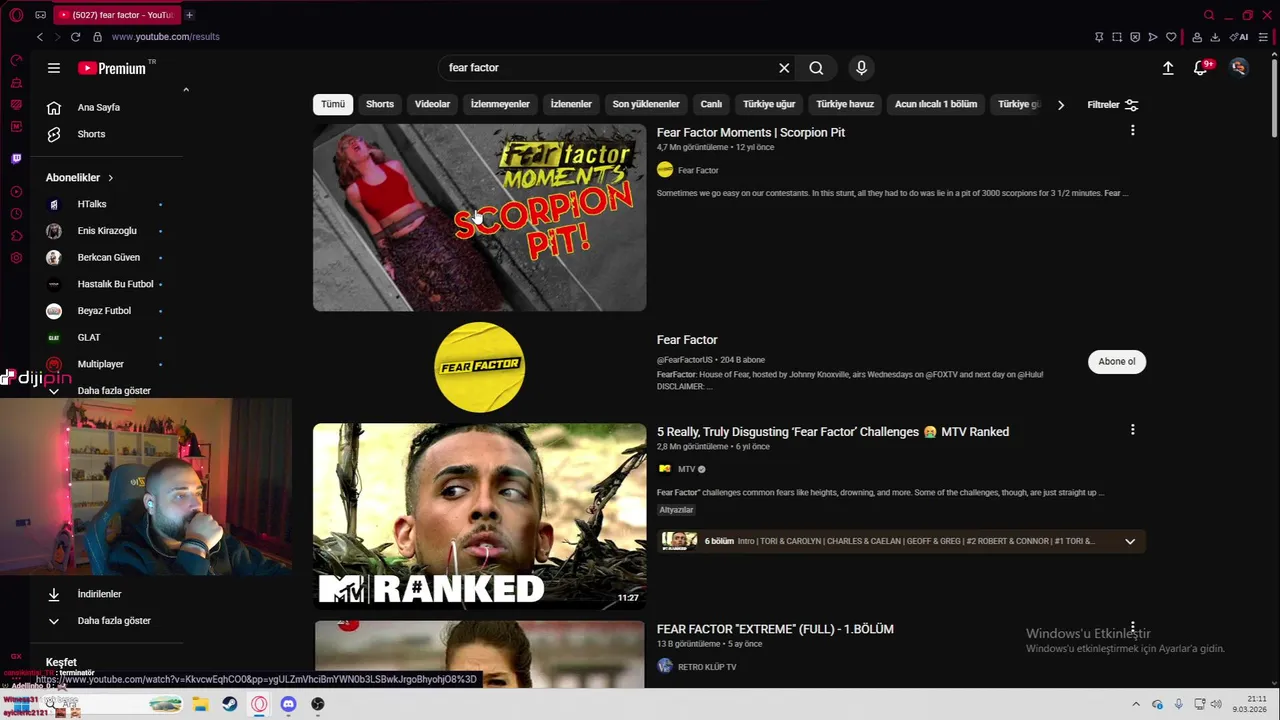1280x720 pixels.
Task: Select the 'İzlenenler' filter chip
Action: coord(571,104)
